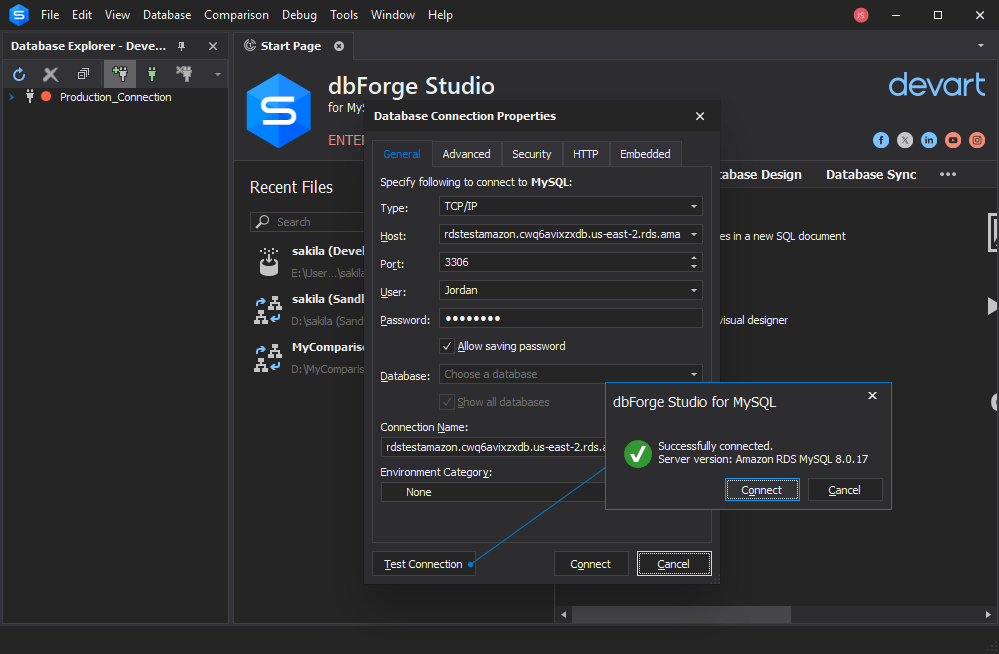Enable Show all databases
Image resolution: width=999 pixels, height=654 pixels.
coord(447,402)
